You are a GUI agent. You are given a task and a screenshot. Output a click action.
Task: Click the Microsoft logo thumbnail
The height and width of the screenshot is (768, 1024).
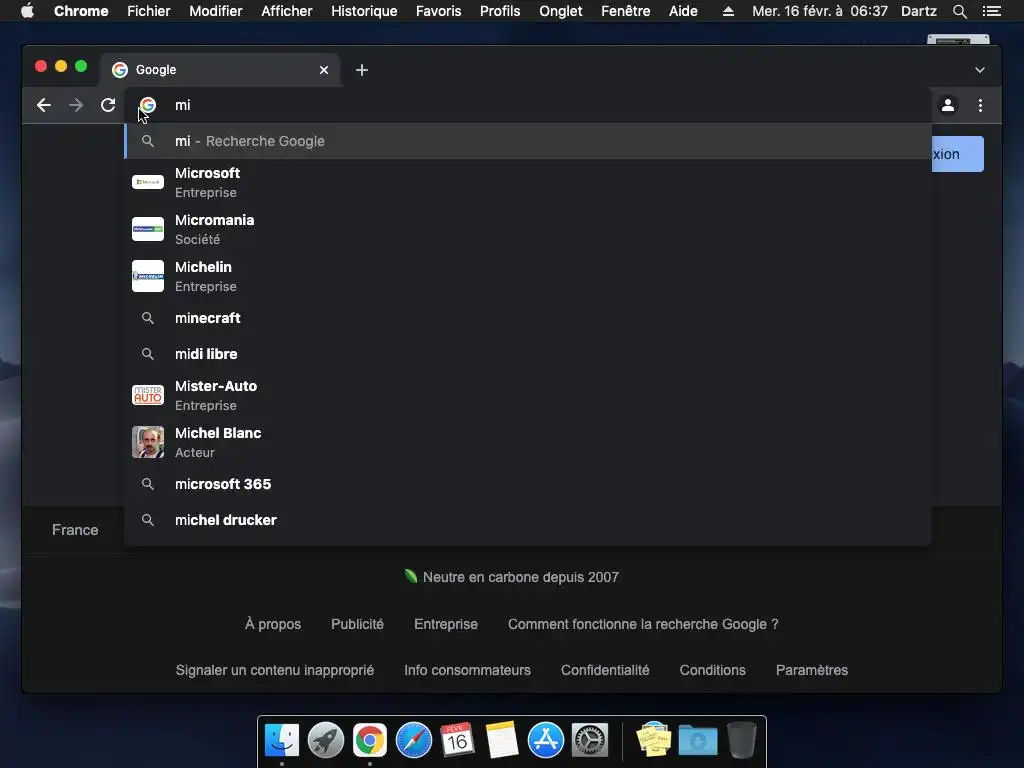click(x=148, y=182)
